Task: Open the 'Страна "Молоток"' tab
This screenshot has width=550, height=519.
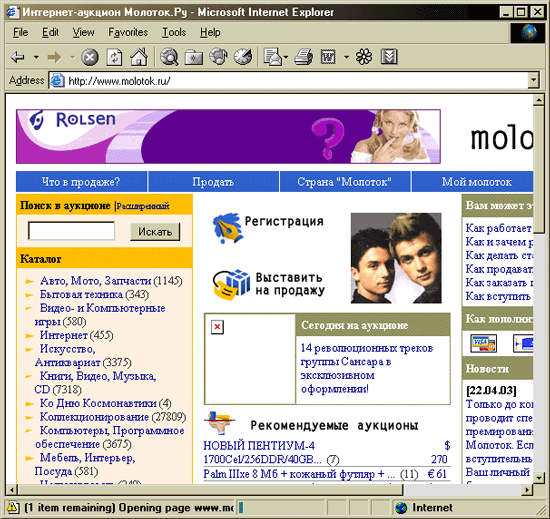Action: tap(344, 182)
